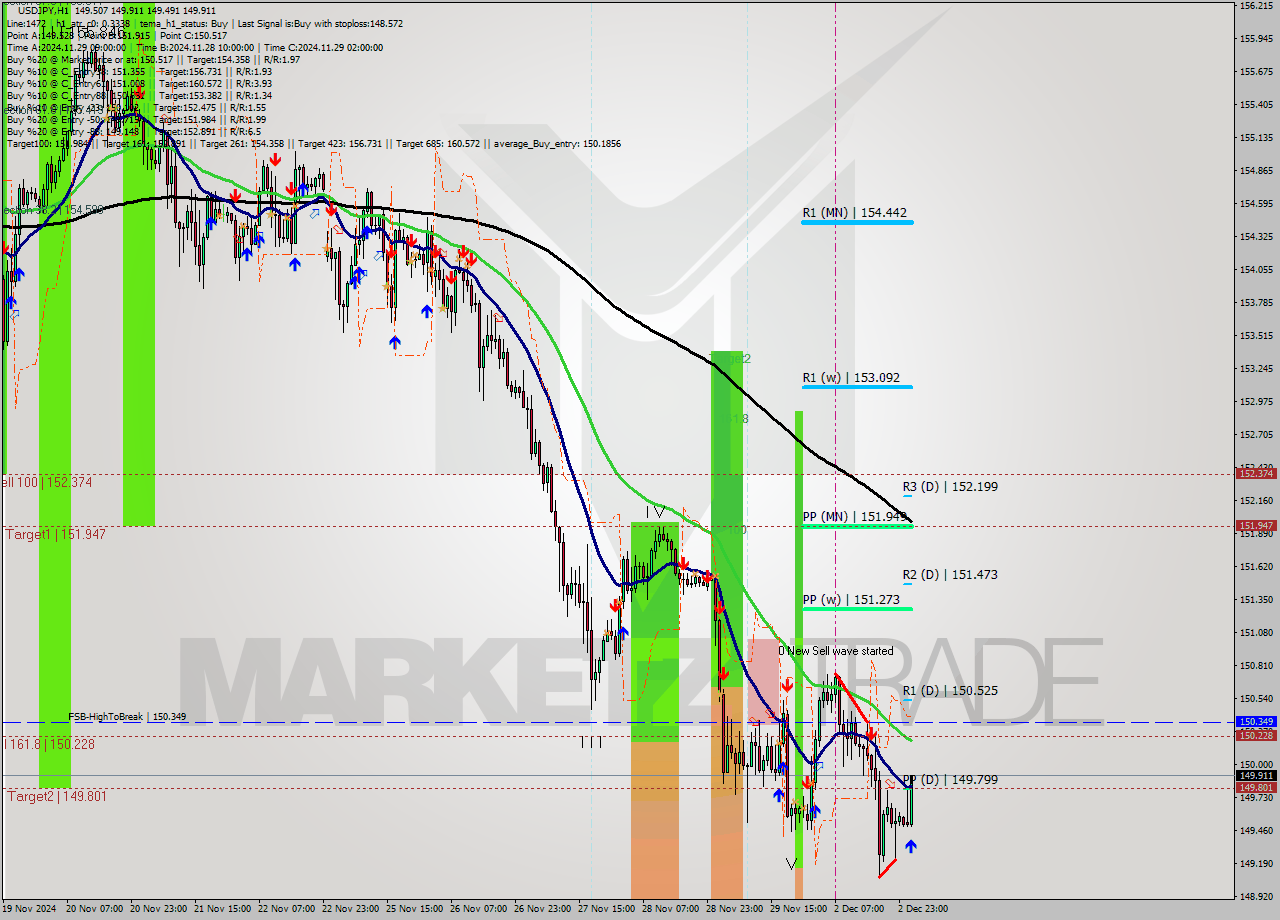Click the 'Target 685: 160.572' text
The width and height of the screenshot is (1280, 920).
[437, 144]
